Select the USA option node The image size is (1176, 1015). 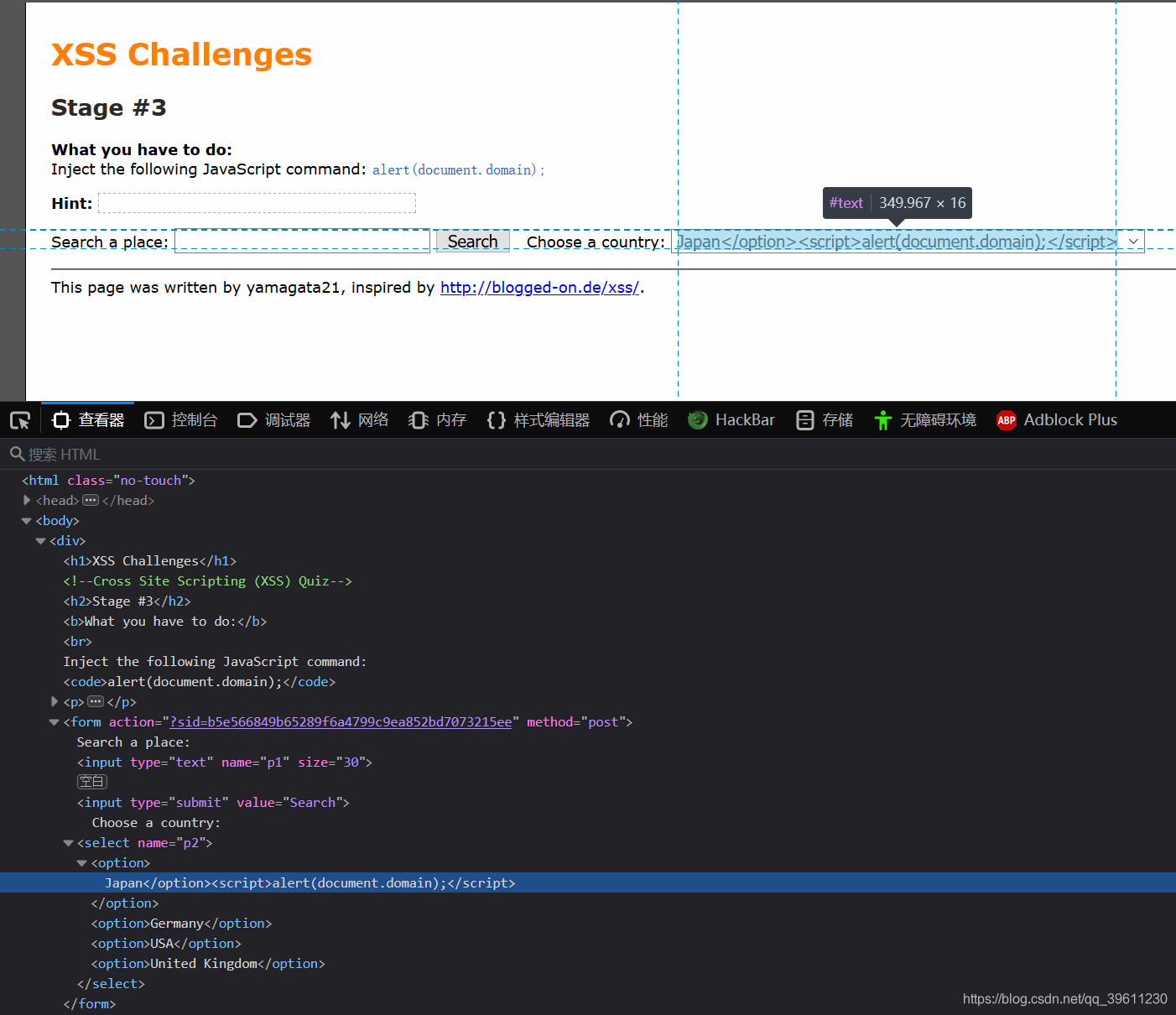coord(166,944)
